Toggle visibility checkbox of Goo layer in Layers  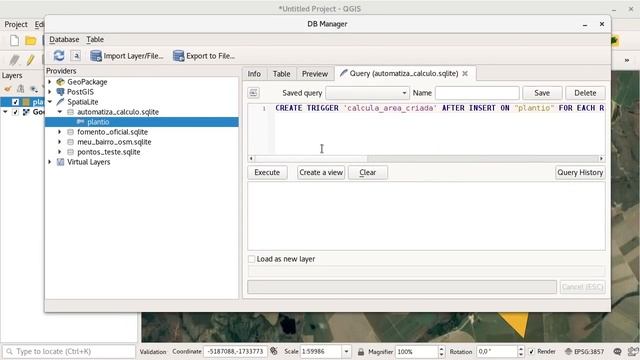pyautogui.click(x=16, y=112)
